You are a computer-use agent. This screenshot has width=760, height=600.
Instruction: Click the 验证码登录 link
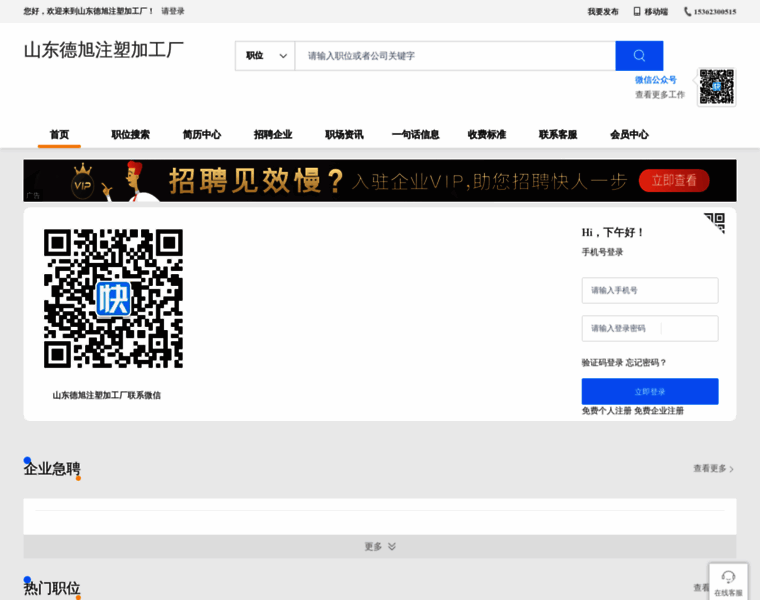click(x=602, y=363)
